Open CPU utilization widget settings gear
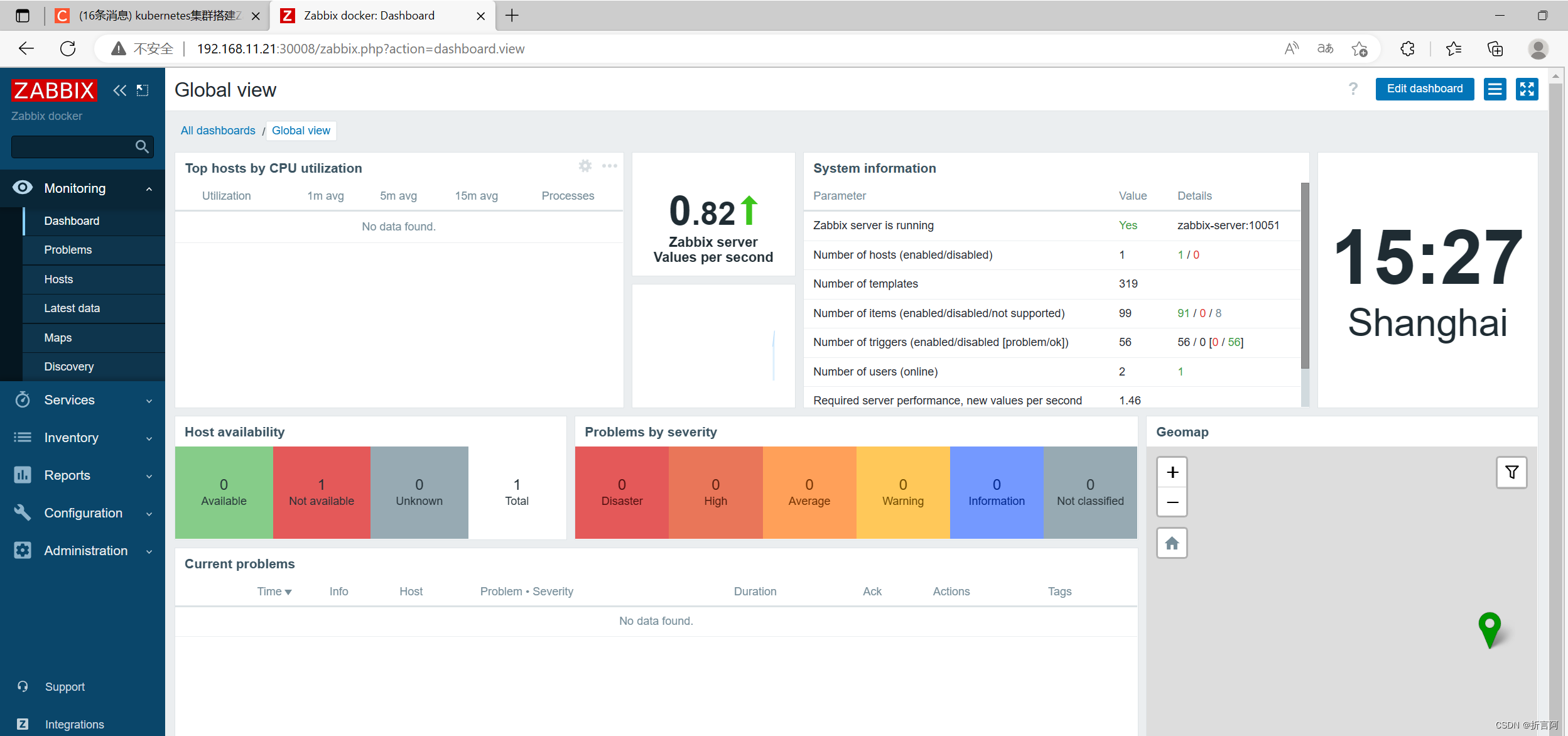1568x736 pixels. 585,166
